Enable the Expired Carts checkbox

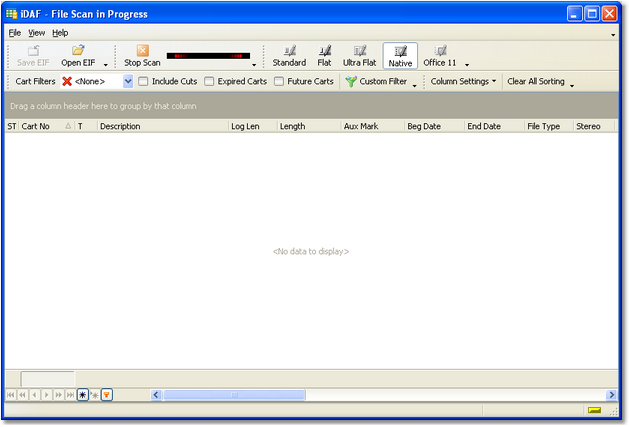coord(209,81)
